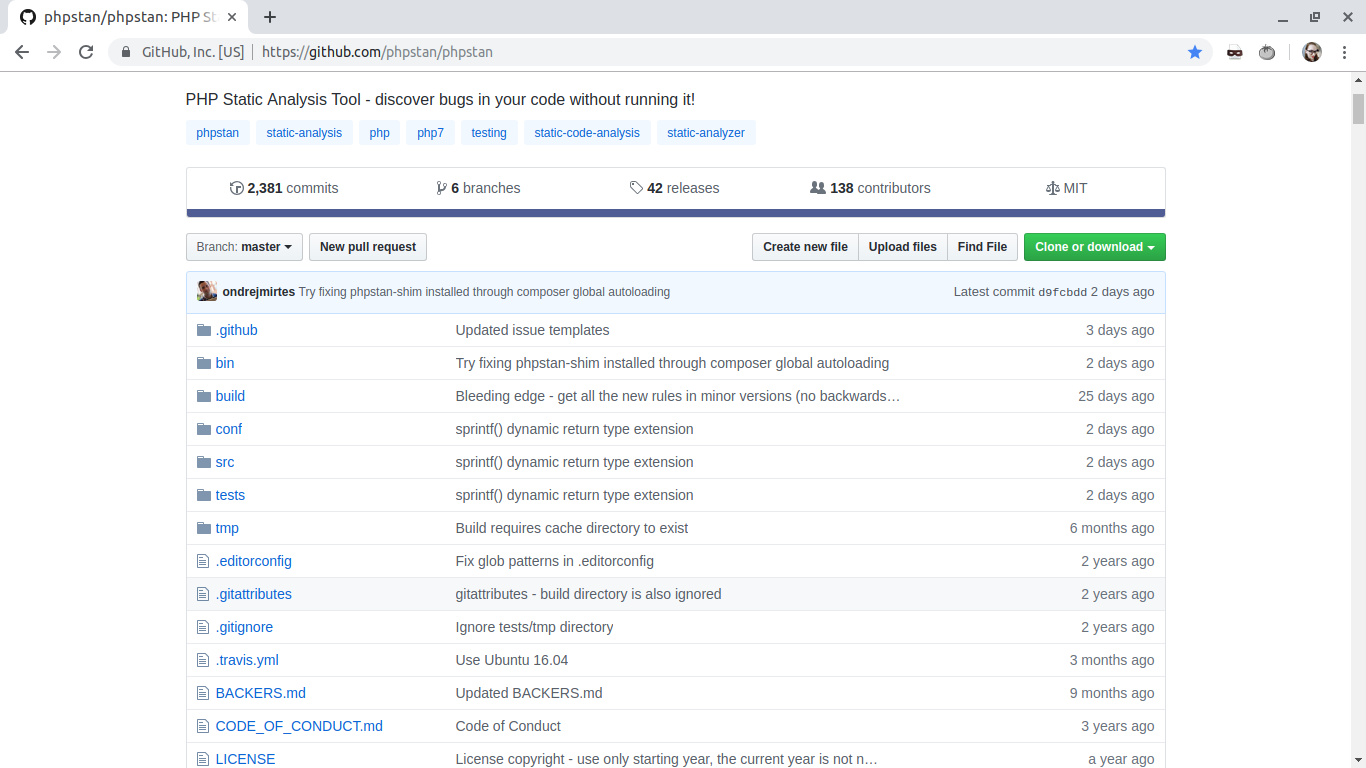
Task: Expand the Clone or download dropdown
Action: point(1094,247)
